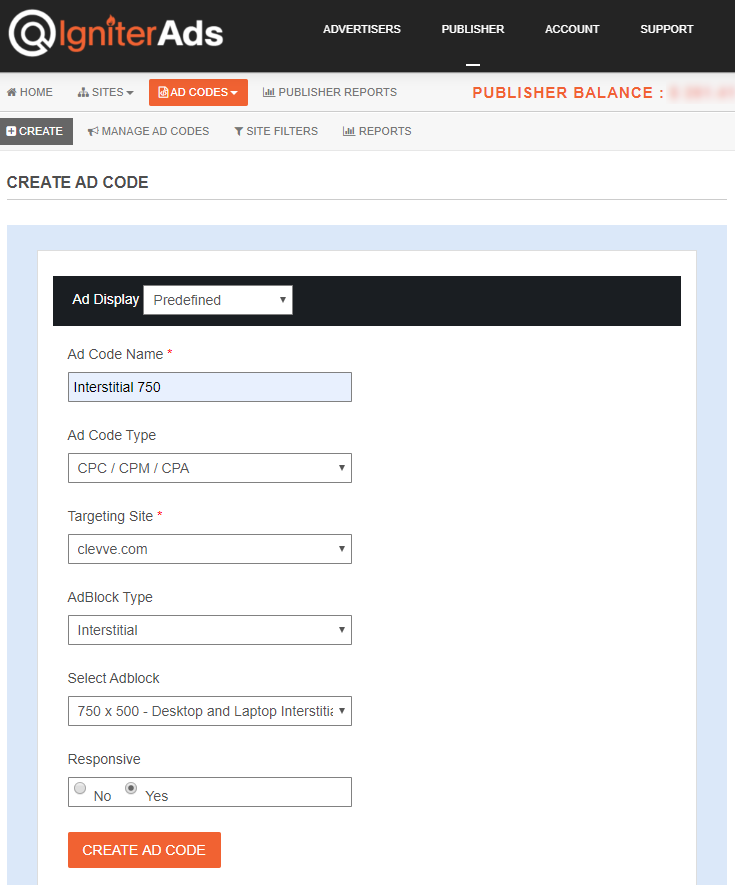Click the Create Ad Code button
Viewport: 735px width, 885px height.
(x=144, y=849)
